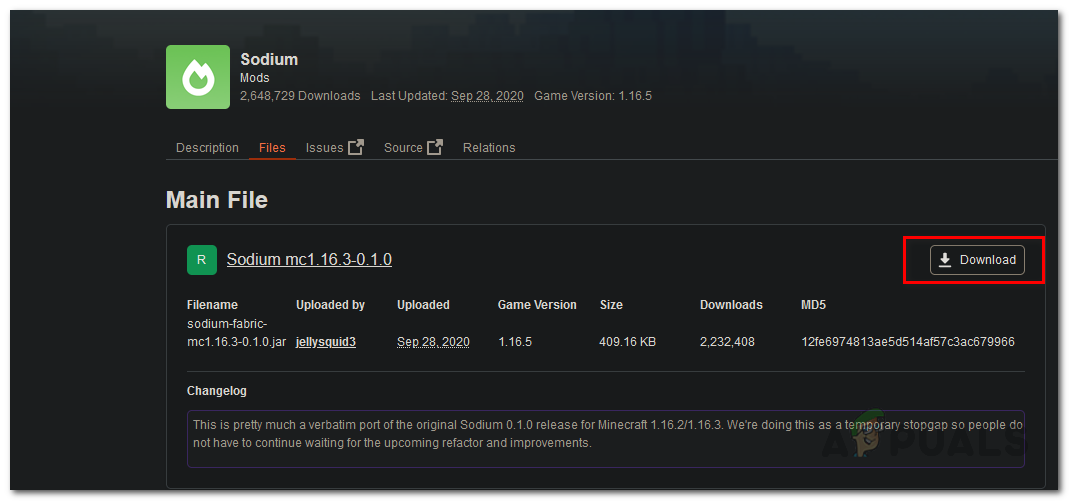Image resolution: width=1069 pixels, height=501 pixels.
Task: Click the Uploaded column header
Action: 423,305
